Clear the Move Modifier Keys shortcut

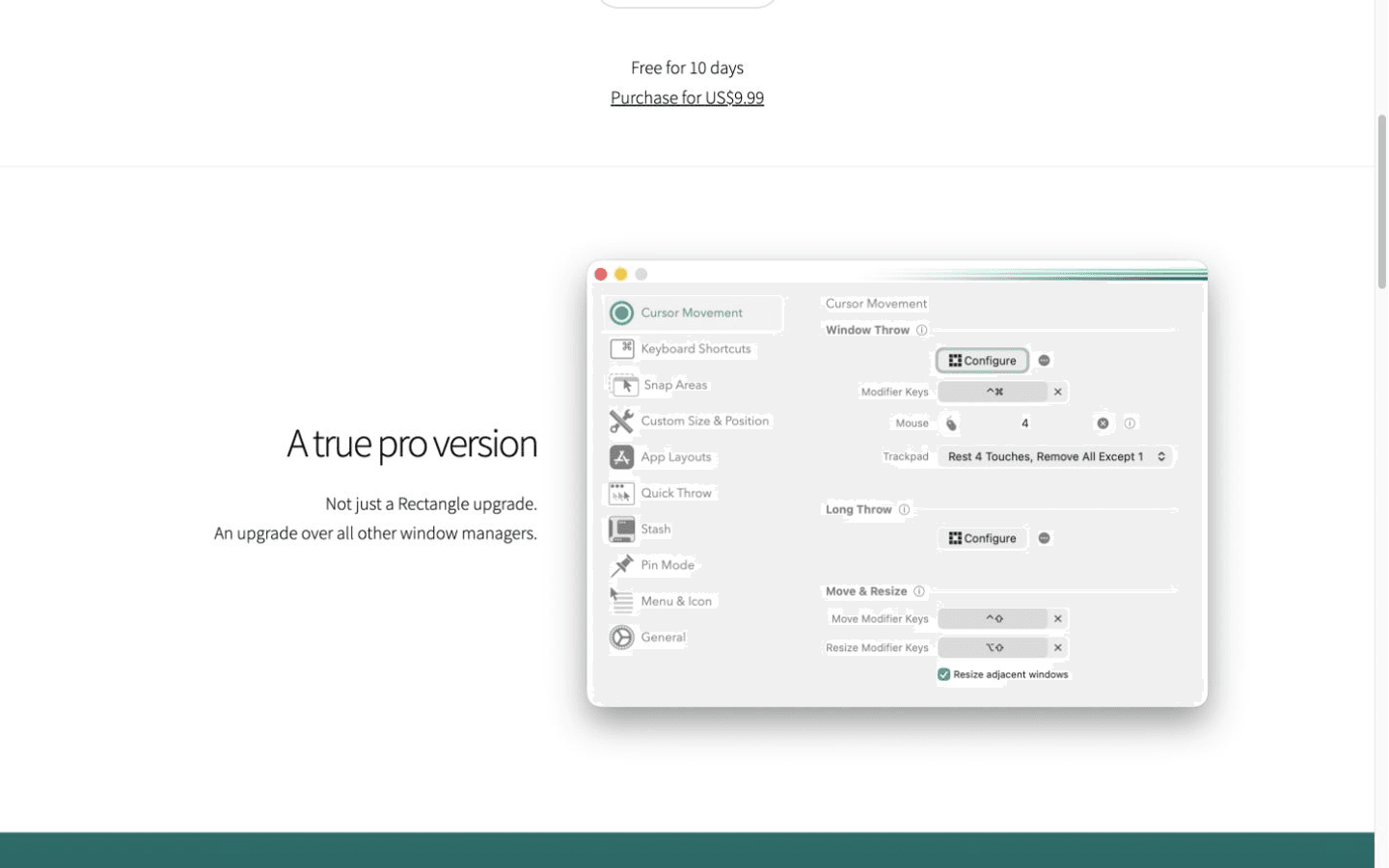[x=1058, y=619]
